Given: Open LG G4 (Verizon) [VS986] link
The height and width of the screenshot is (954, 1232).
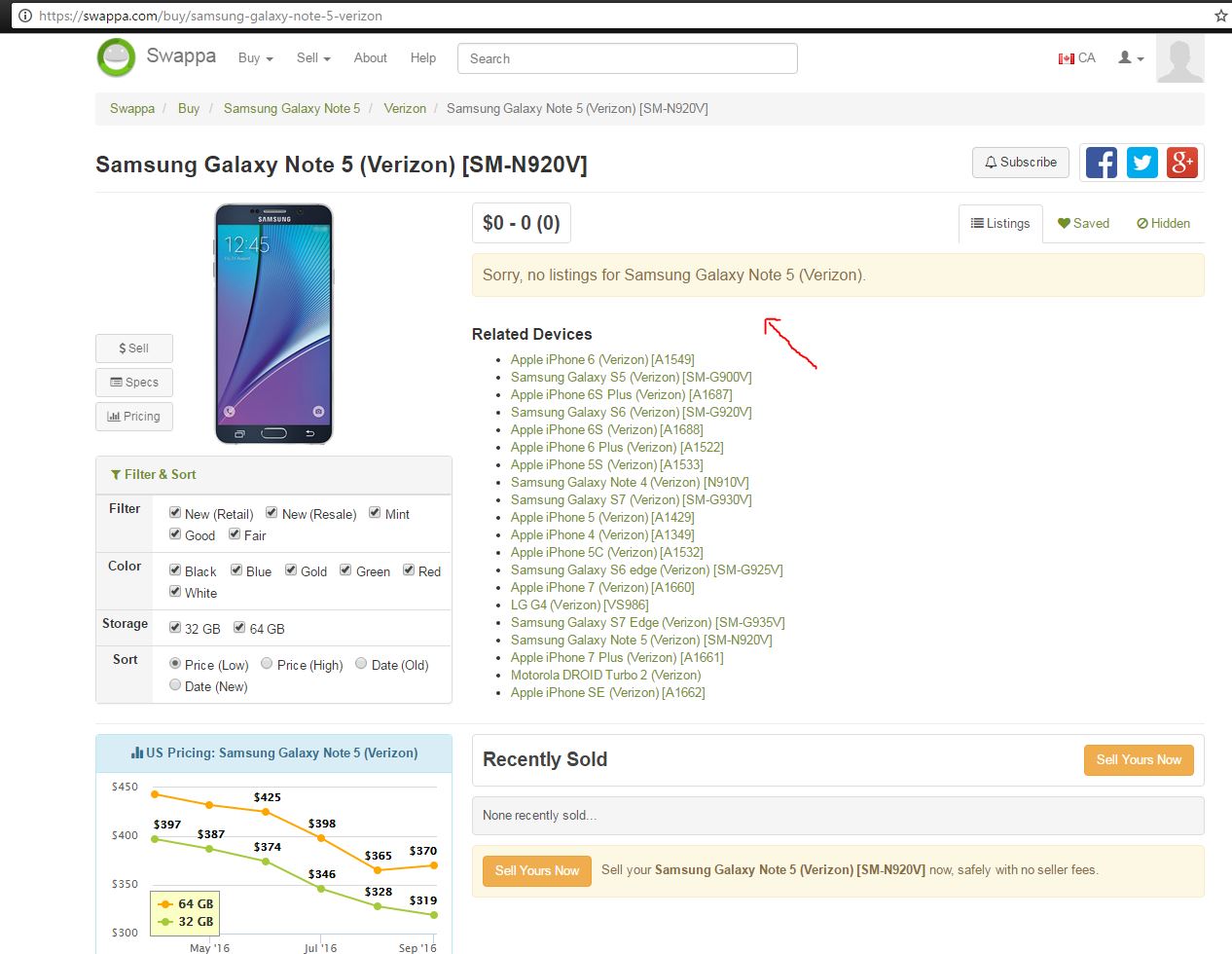Looking at the screenshot, I should [x=580, y=605].
